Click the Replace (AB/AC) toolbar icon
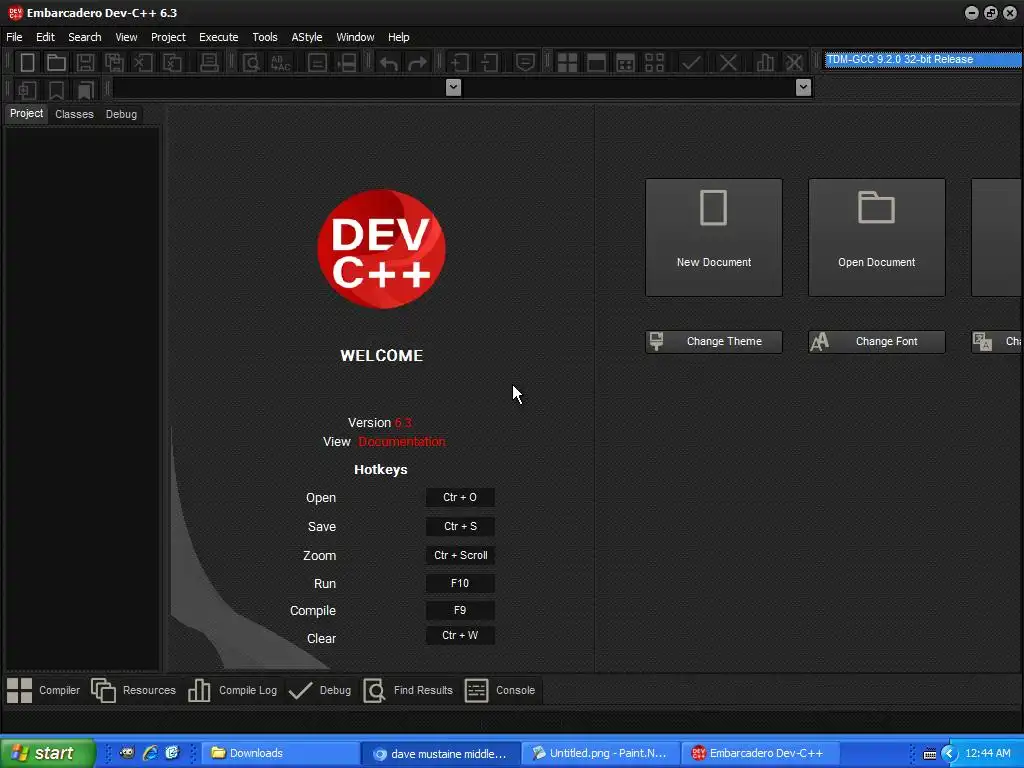 pos(280,63)
